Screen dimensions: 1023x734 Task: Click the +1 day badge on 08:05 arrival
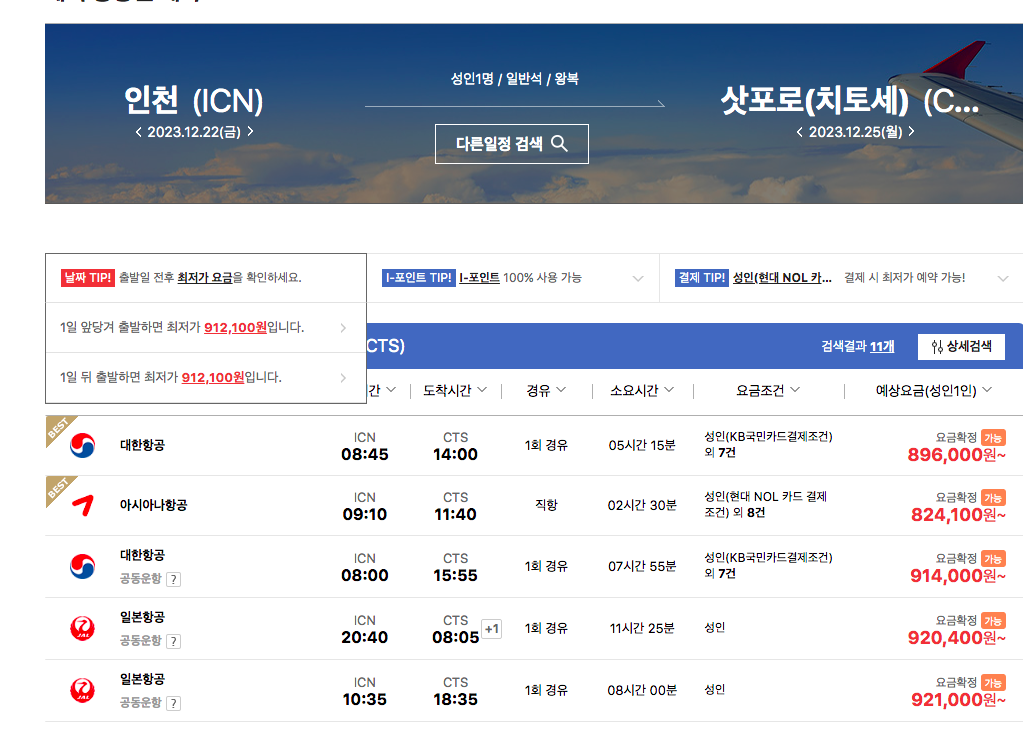(491, 629)
